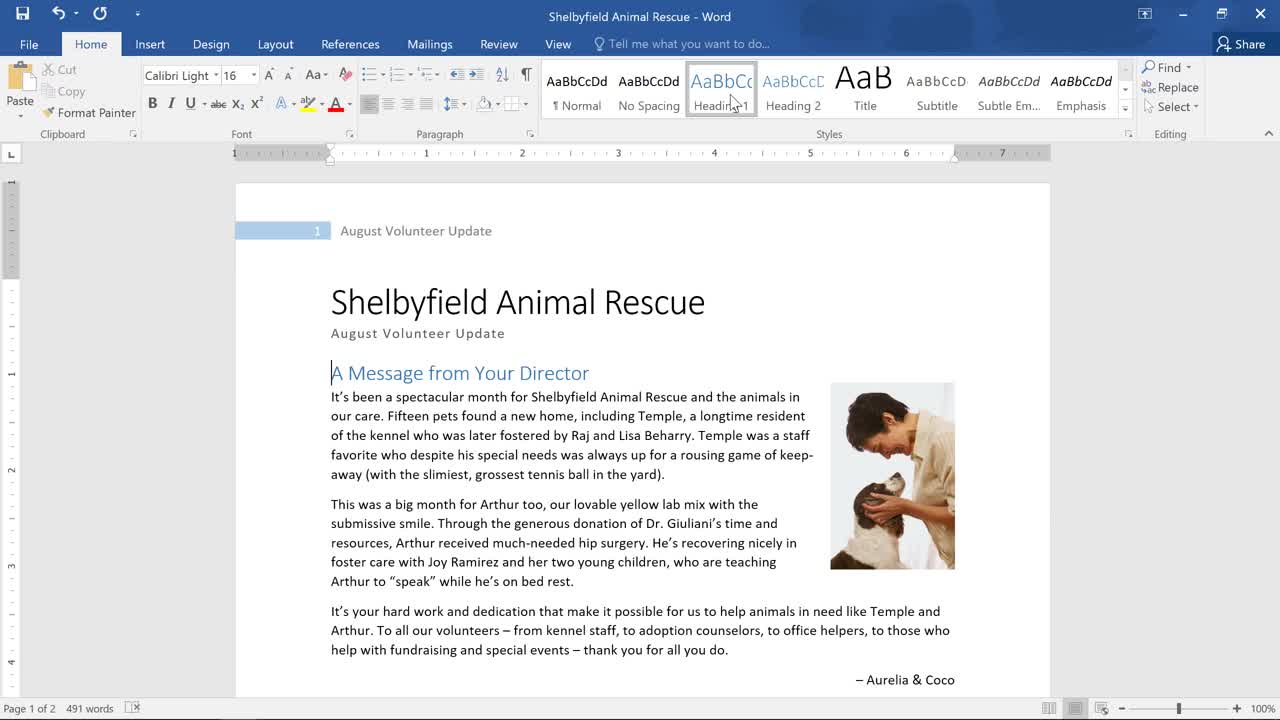Apply the red font color
1280x720 pixels.
point(336,104)
